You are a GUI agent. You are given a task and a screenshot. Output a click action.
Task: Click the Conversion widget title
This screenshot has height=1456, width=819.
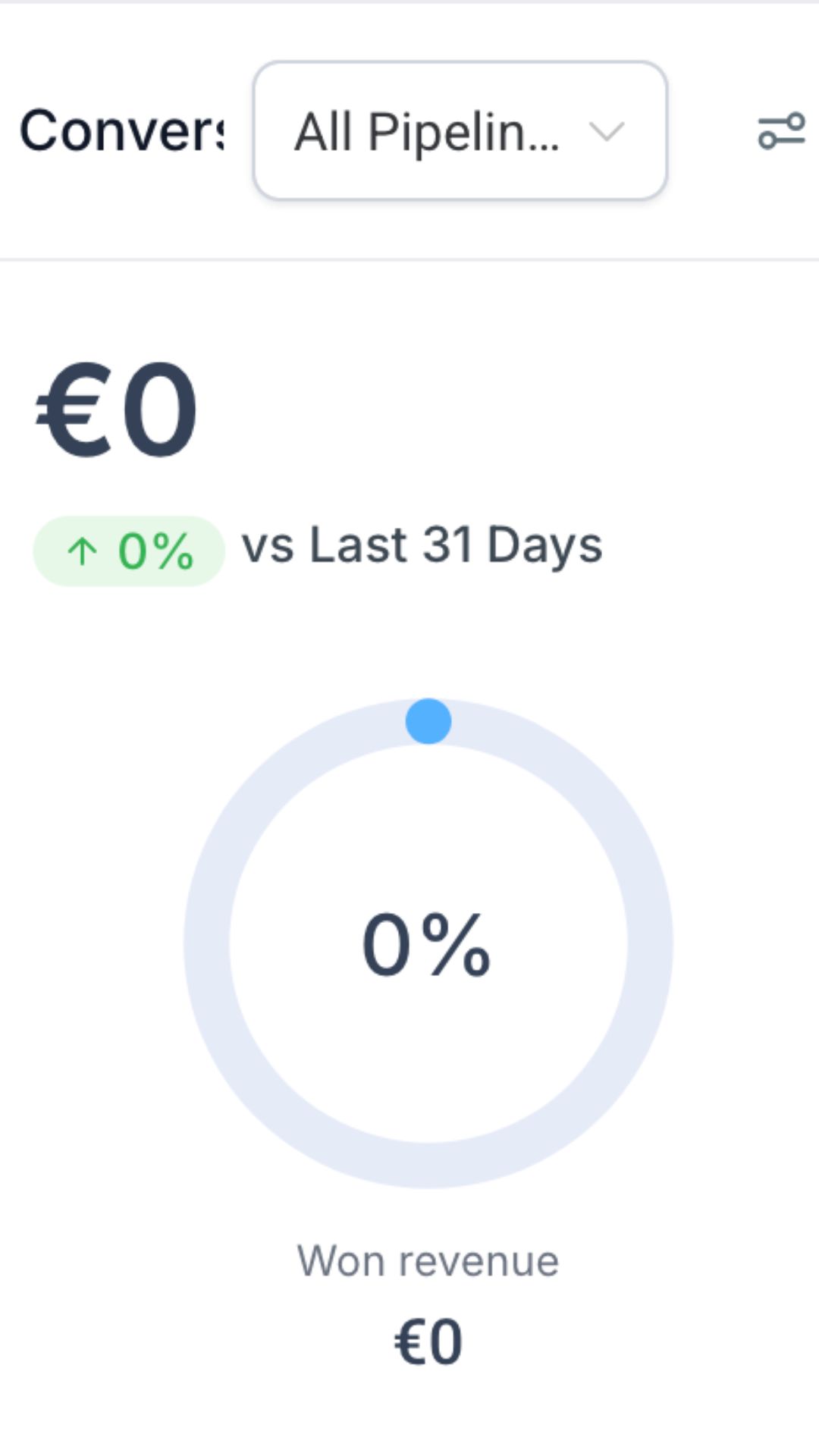tap(121, 131)
